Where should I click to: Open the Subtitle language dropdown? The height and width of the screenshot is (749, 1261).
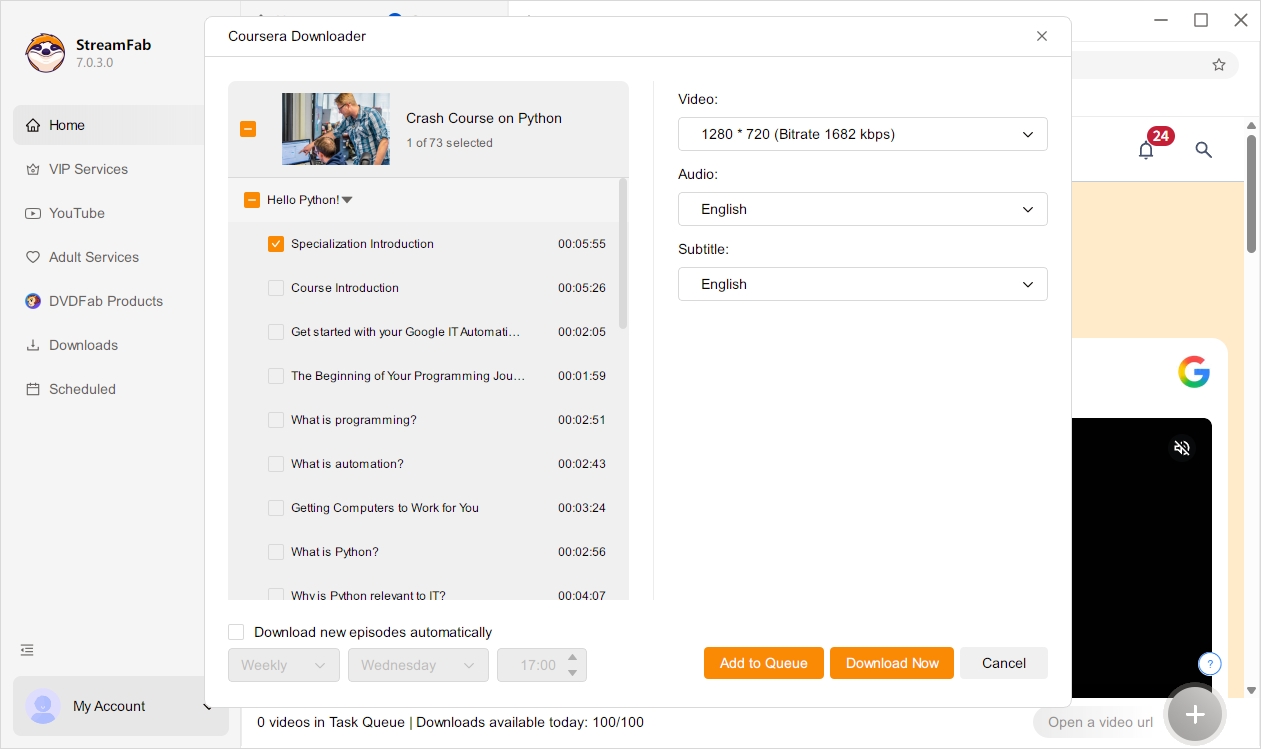coord(863,284)
